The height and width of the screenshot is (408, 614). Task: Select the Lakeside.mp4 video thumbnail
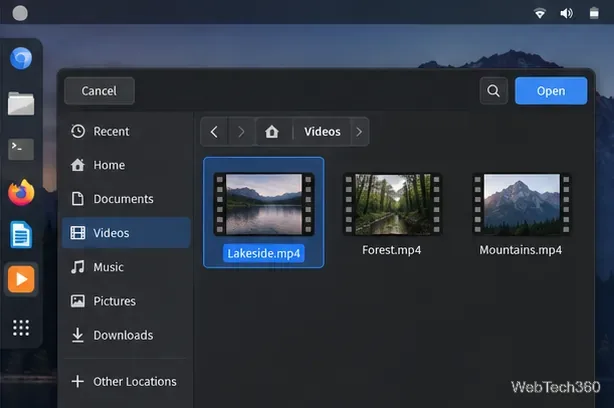pos(264,204)
